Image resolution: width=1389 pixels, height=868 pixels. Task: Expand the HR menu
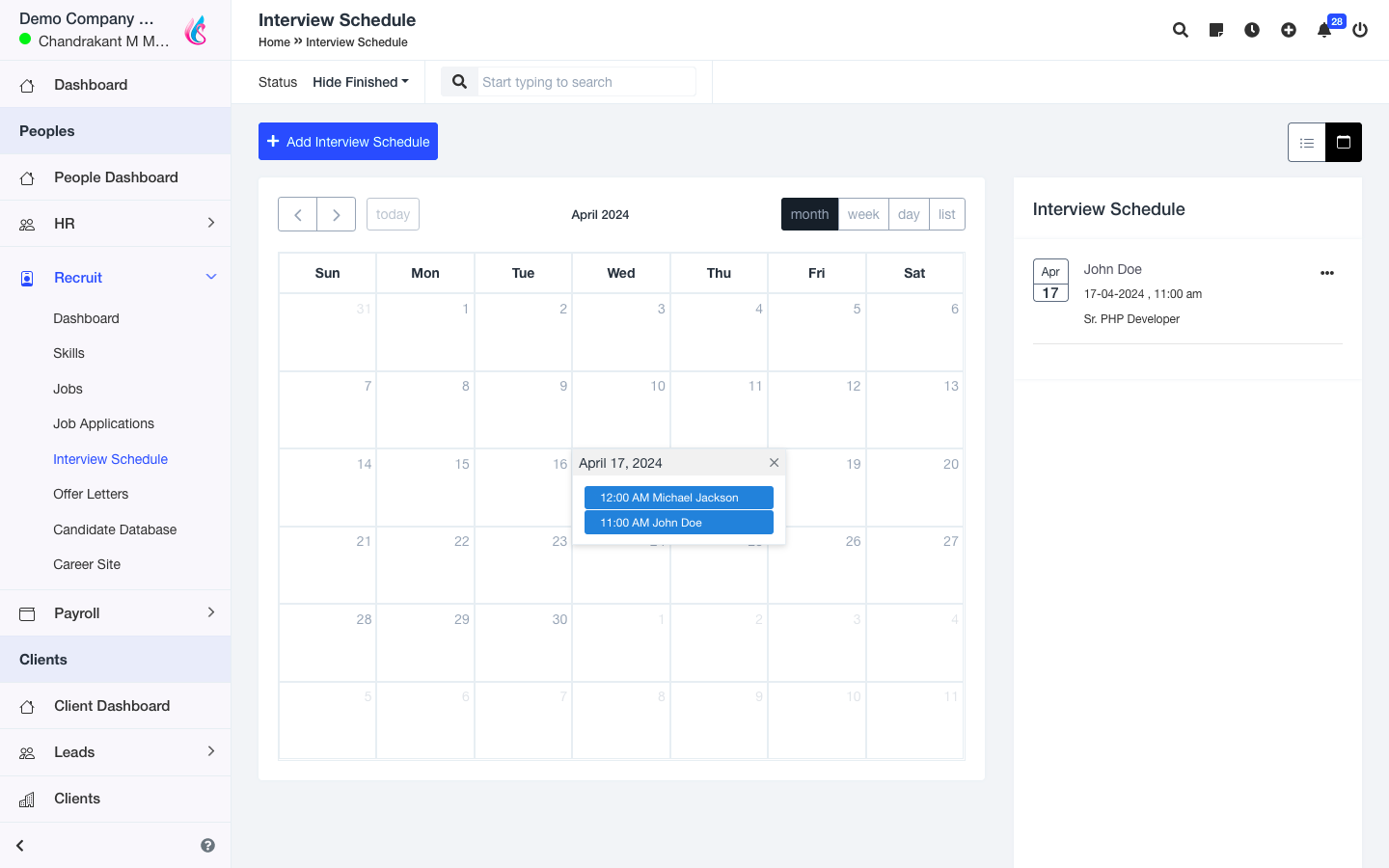point(116,224)
